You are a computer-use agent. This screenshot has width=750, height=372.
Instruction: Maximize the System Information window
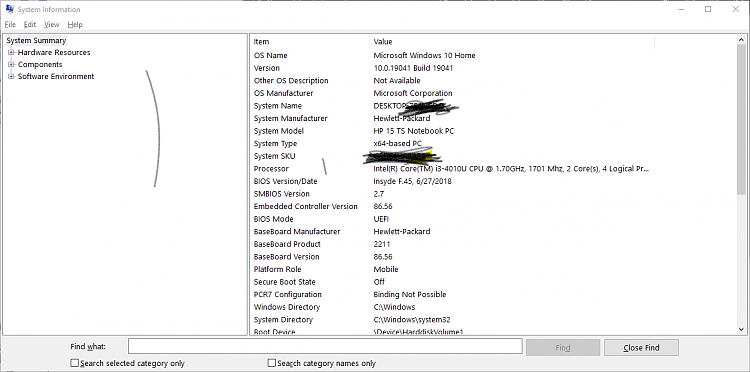708,9
